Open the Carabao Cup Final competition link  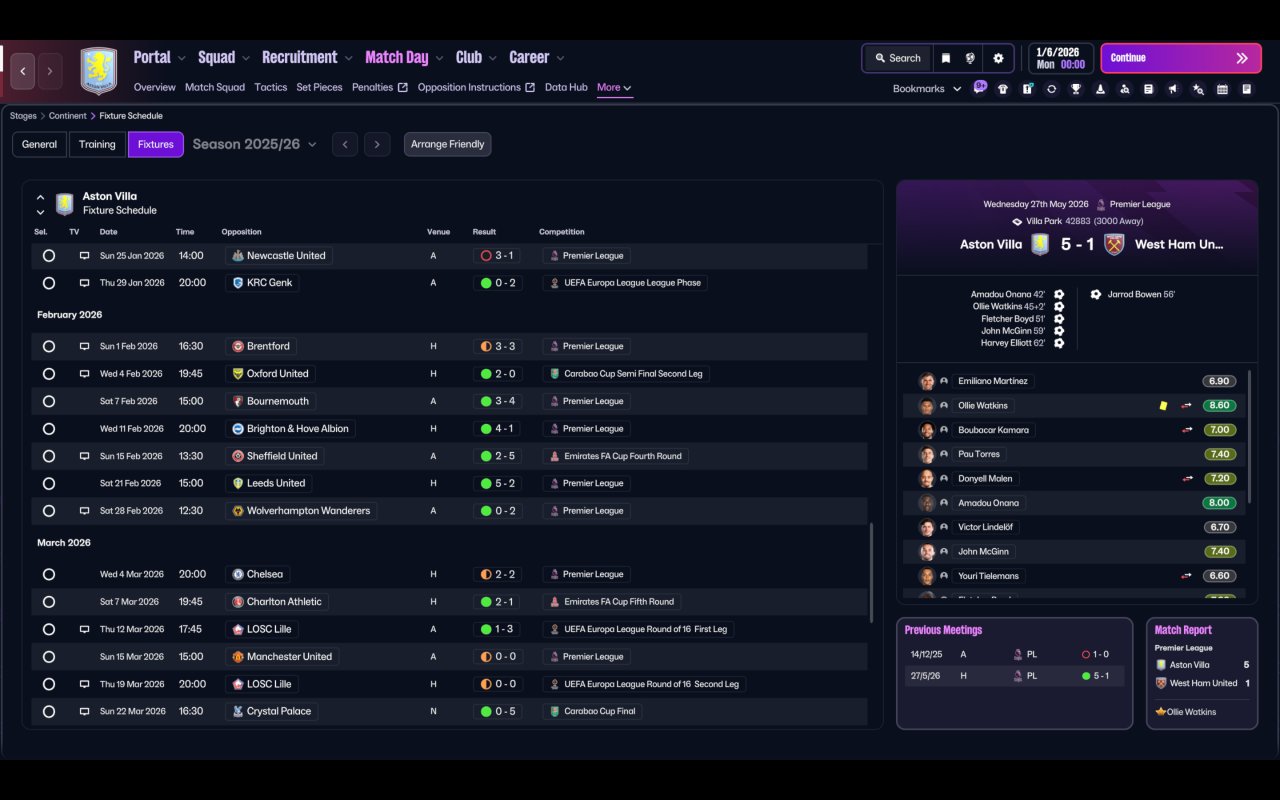coord(592,711)
